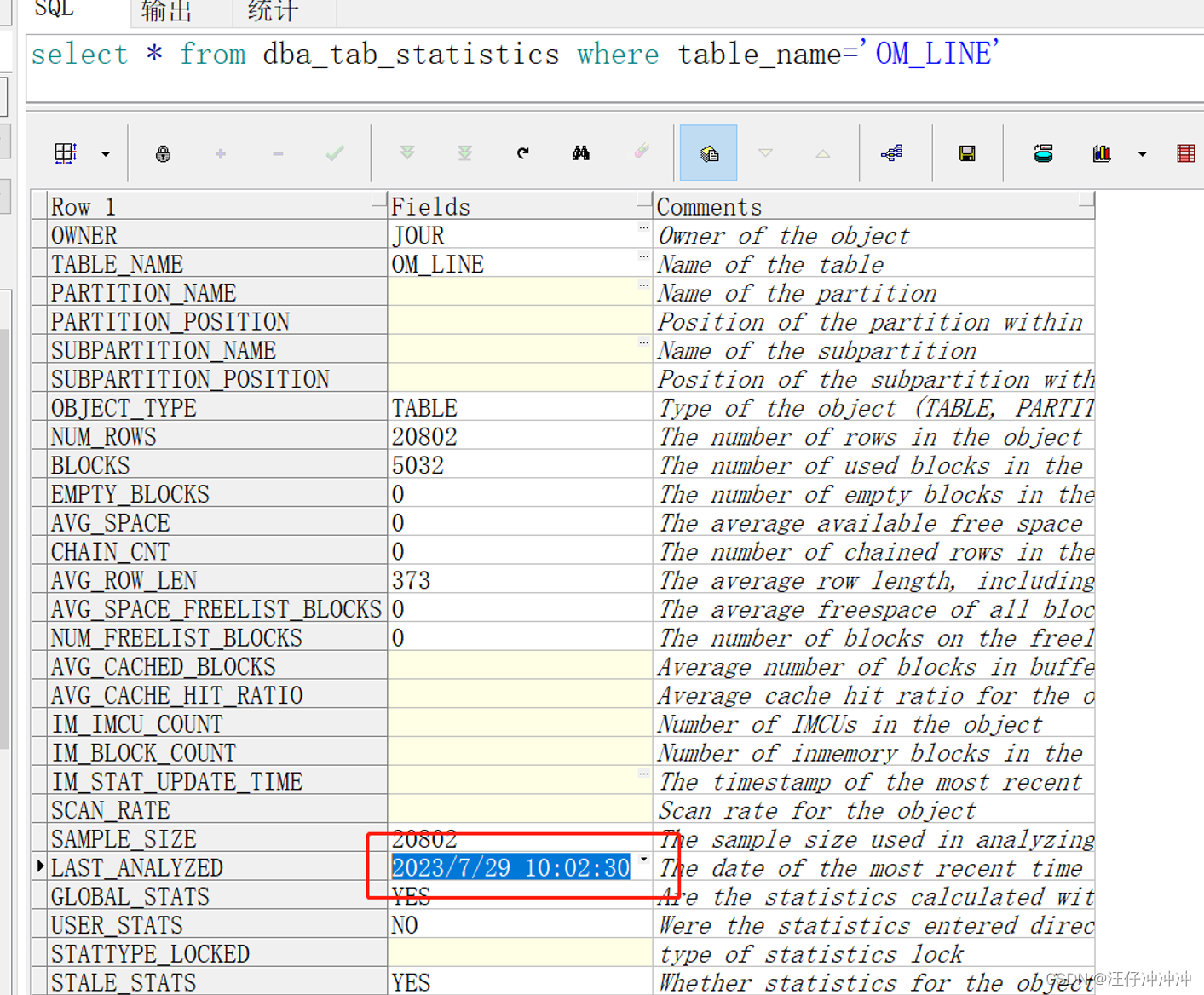Click the green checkmark to post changes
This screenshot has width=1204, height=995.
coord(334,153)
